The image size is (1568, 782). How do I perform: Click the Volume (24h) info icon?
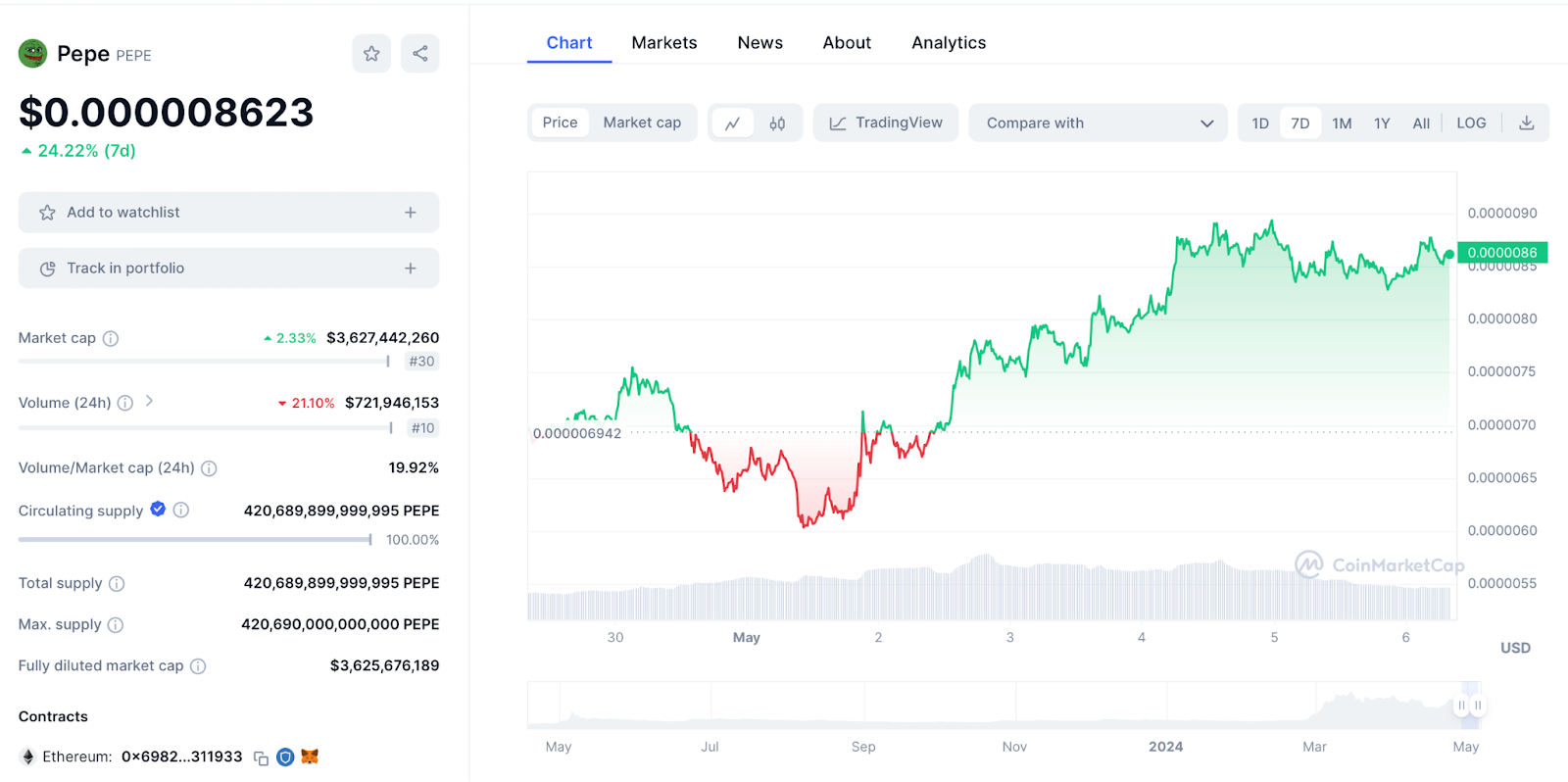click(x=125, y=403)
